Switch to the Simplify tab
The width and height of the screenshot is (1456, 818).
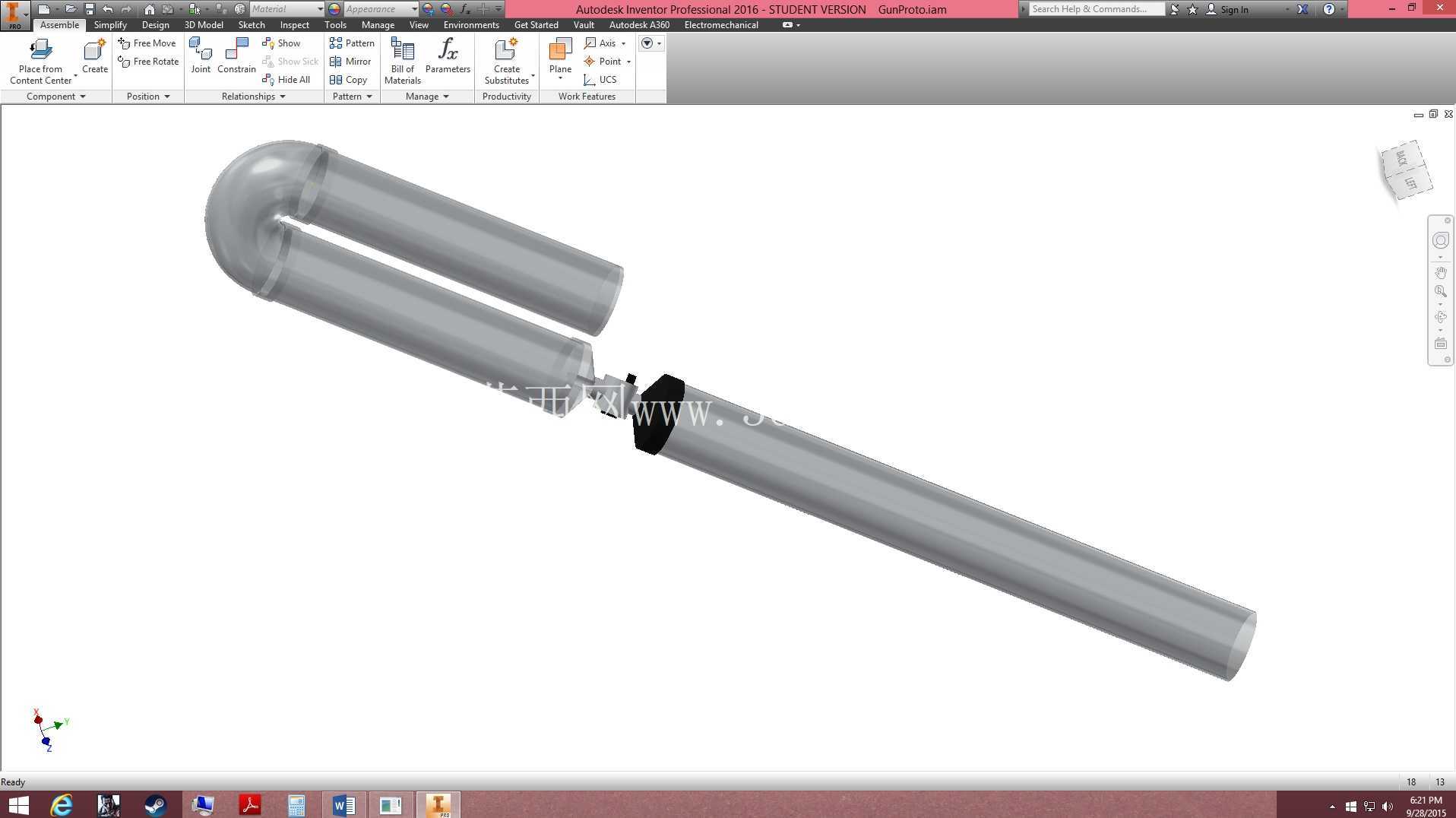tap(110, 25)
